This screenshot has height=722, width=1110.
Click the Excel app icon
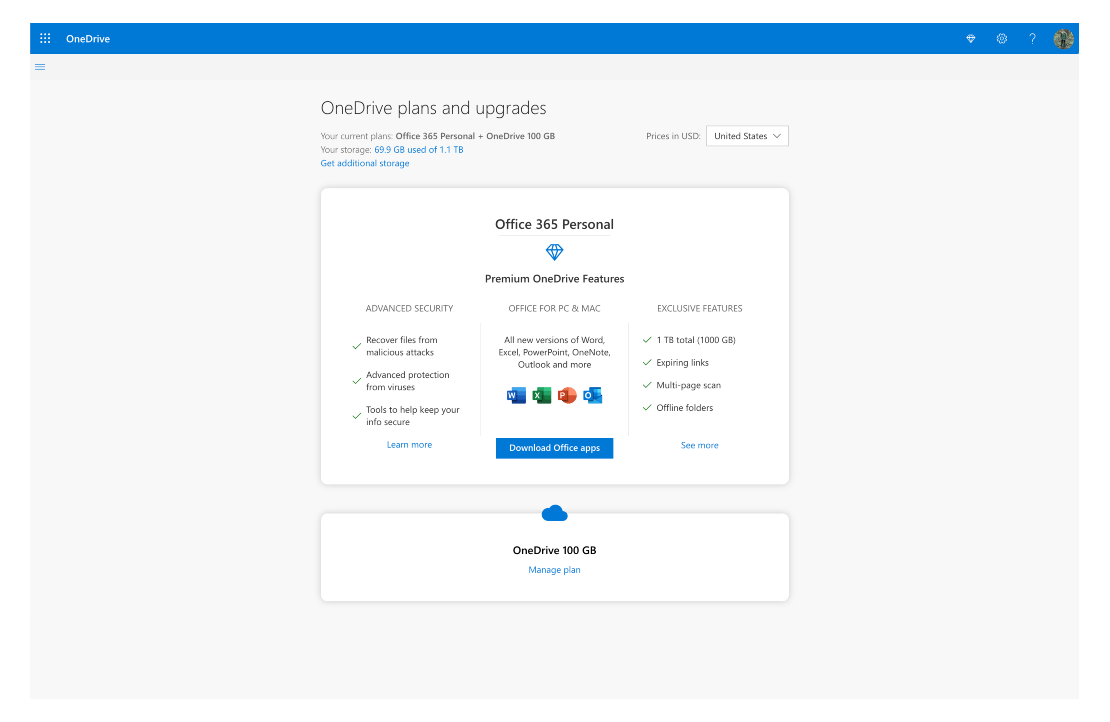pyautogui.click(x=542, y=396)
